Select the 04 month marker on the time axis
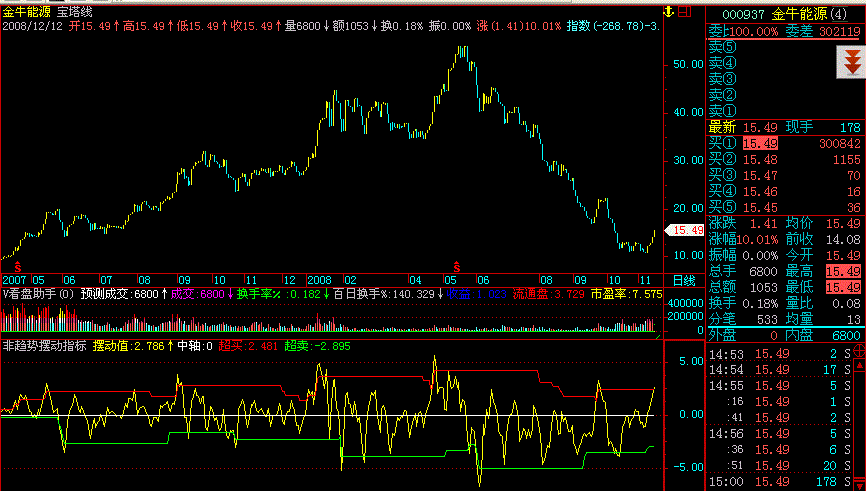This screenshot has width=866, height=491. (x=415, y=280)
